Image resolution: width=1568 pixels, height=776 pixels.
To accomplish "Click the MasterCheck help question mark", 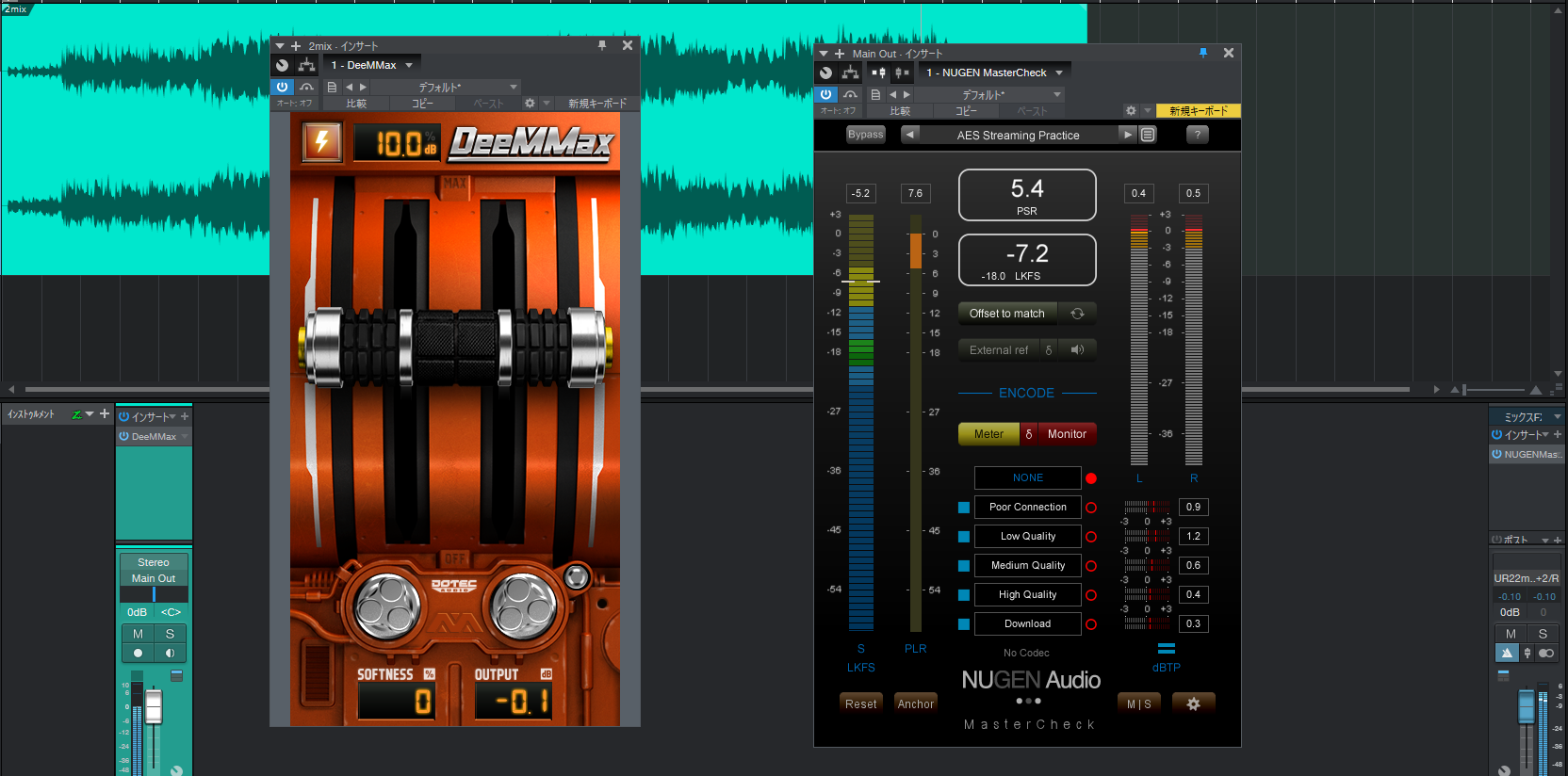I will click(1197, 135).
